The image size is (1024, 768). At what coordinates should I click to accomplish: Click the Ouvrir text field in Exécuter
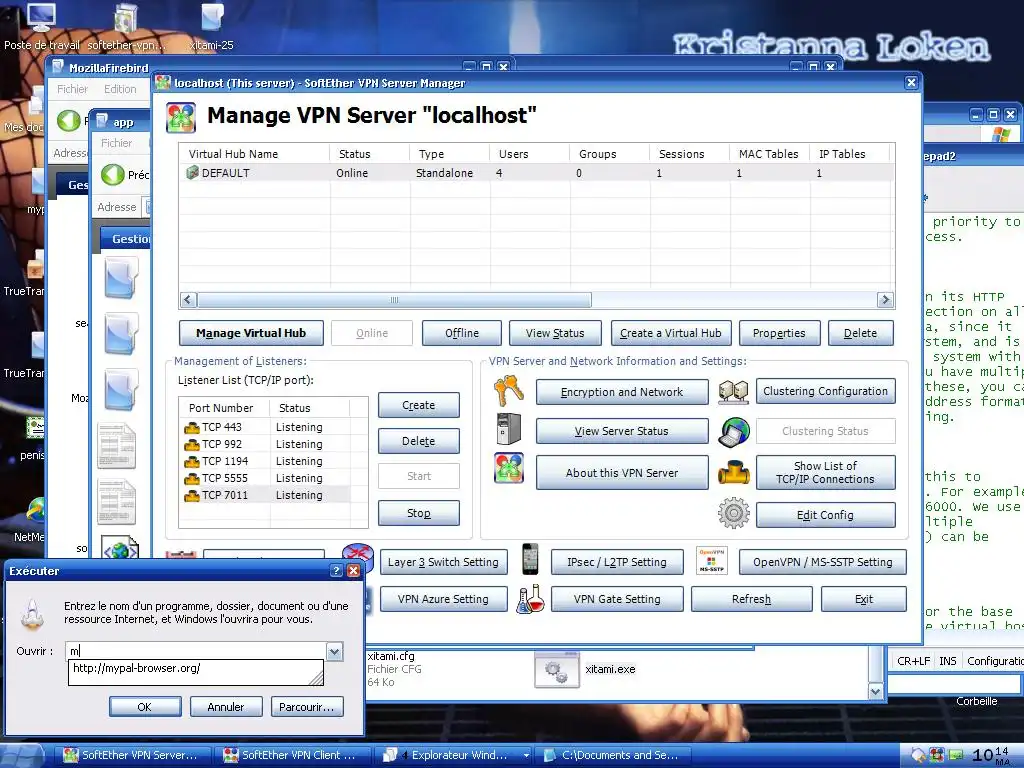[196, 651]
